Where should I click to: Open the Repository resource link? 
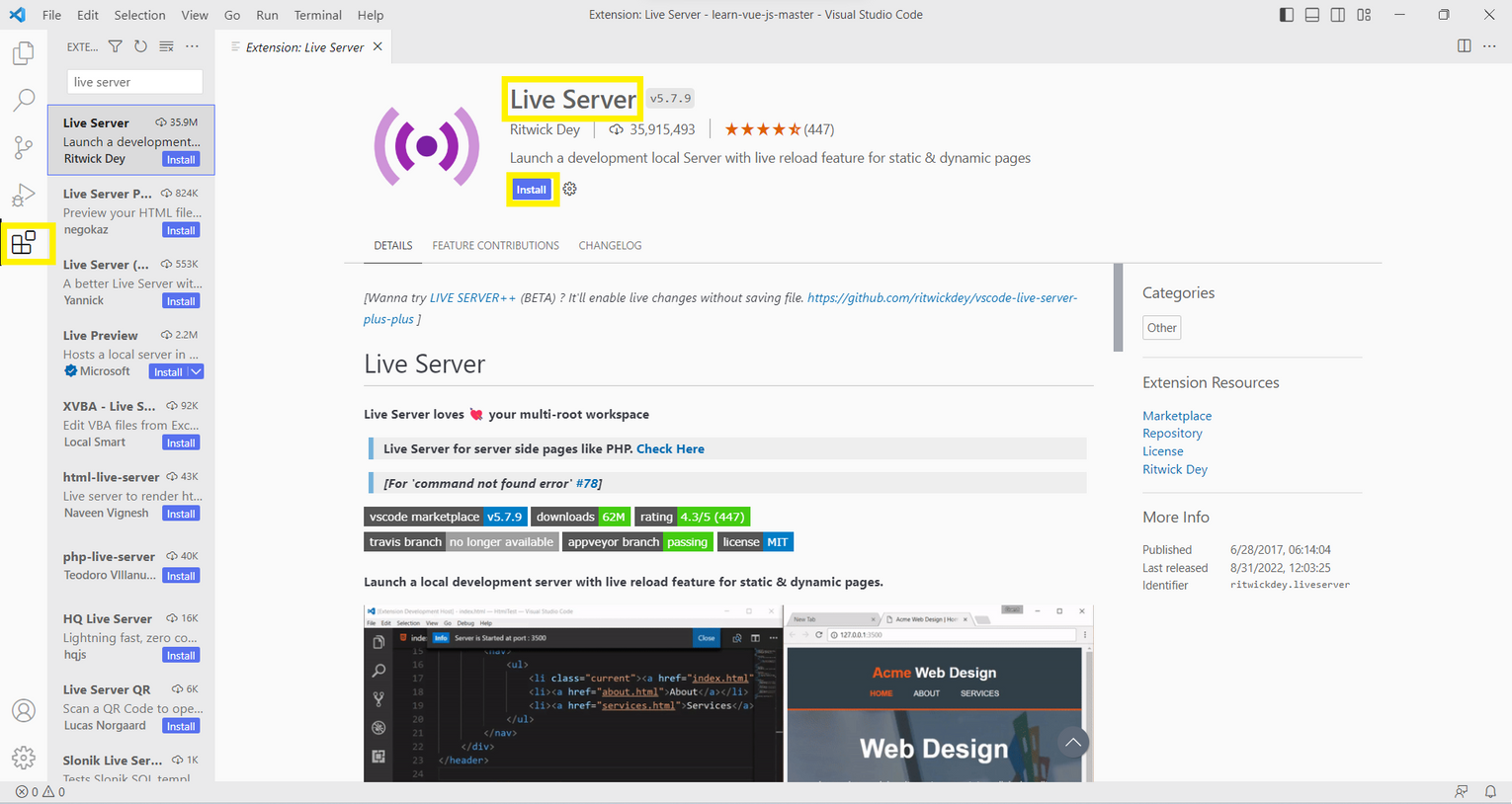(1172, 433)
